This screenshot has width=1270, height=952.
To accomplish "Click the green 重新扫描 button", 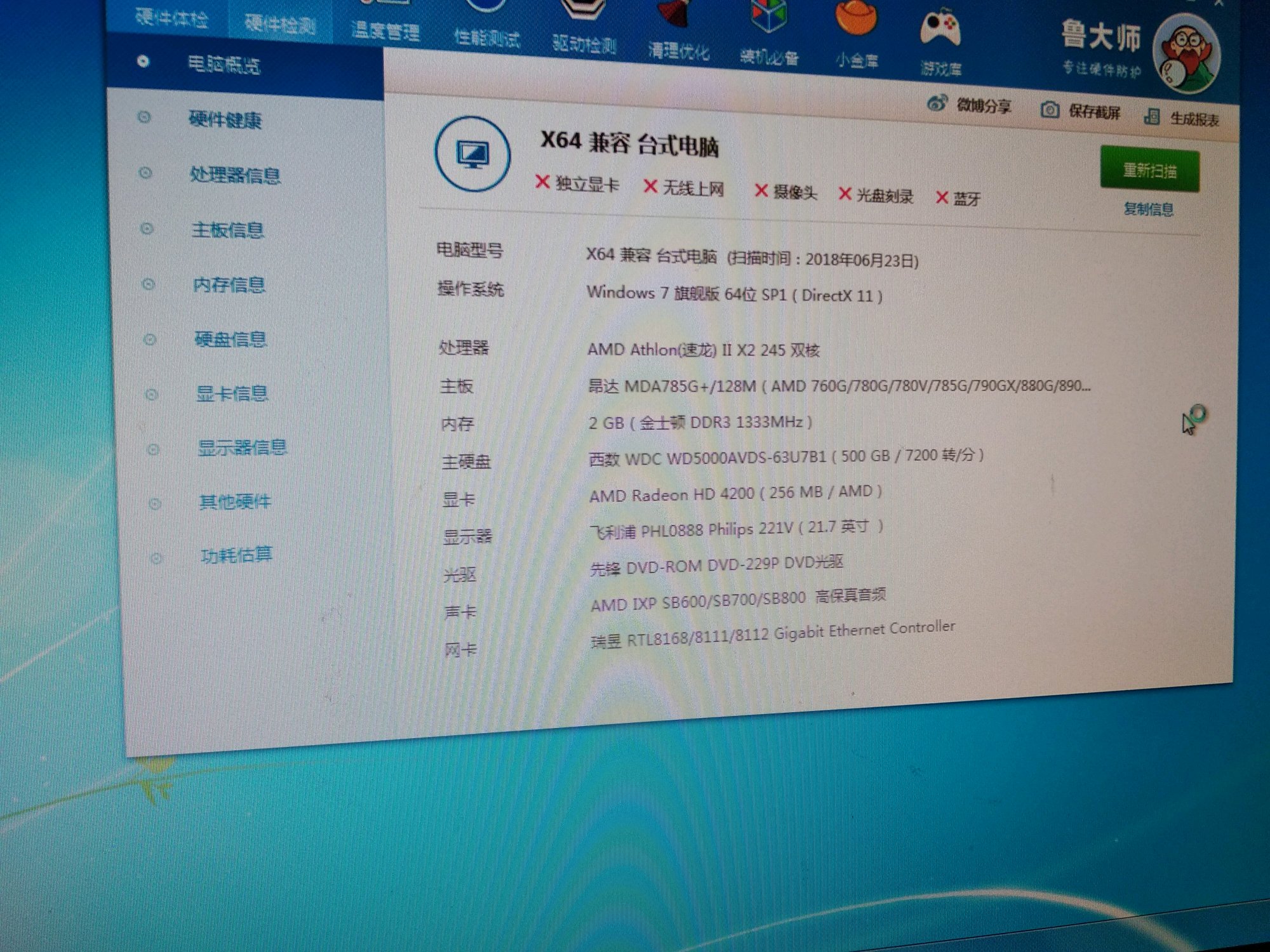I will [x=1150, y=169].
